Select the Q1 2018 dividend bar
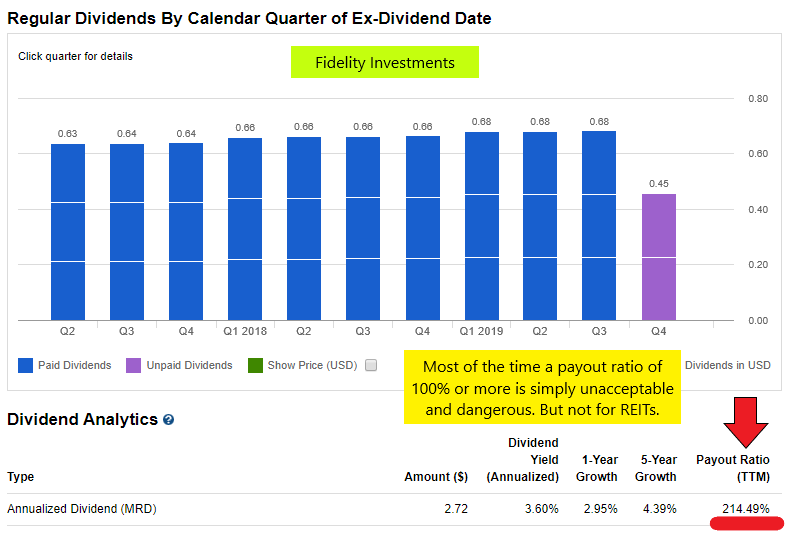Screen dimensions: 788x533 (x=245, y=229)
